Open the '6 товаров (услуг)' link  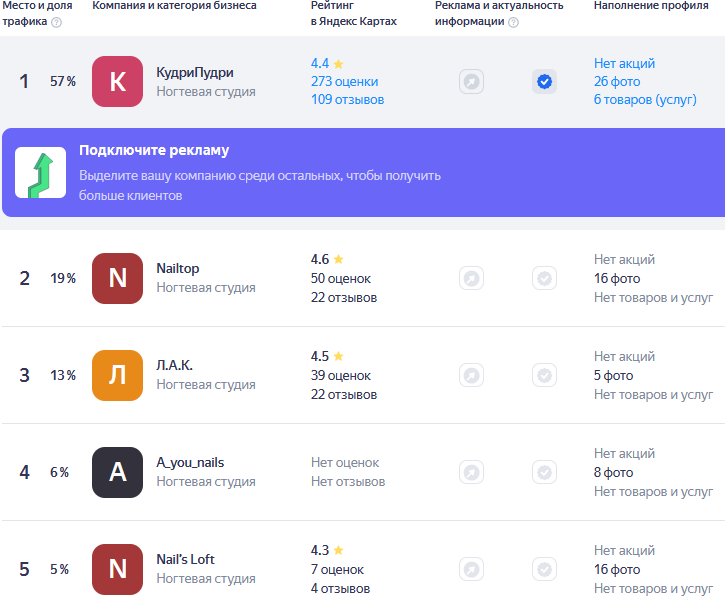tap(645, 99)
